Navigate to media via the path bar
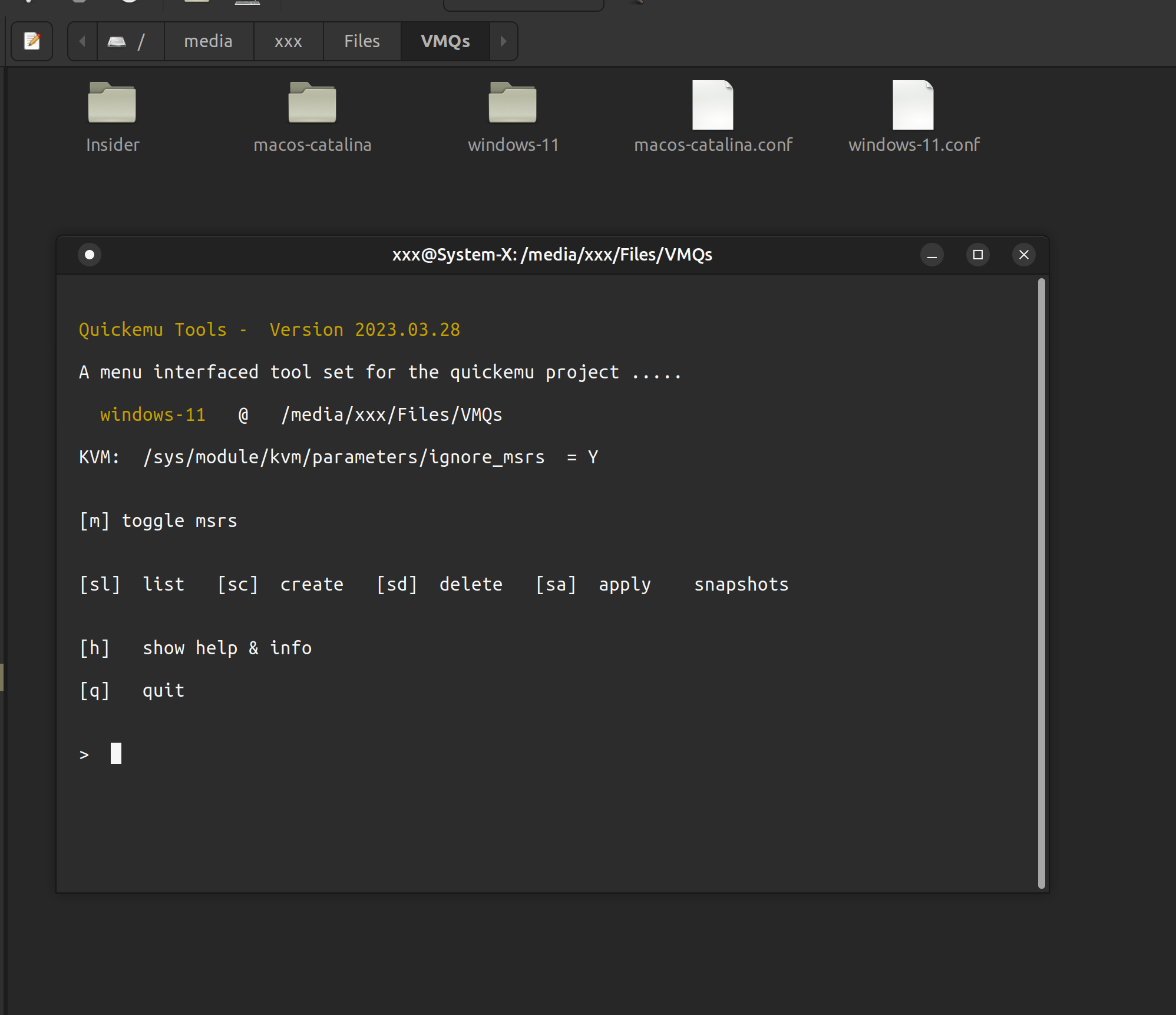1176x1015 pixels. [x=209, y=41]
